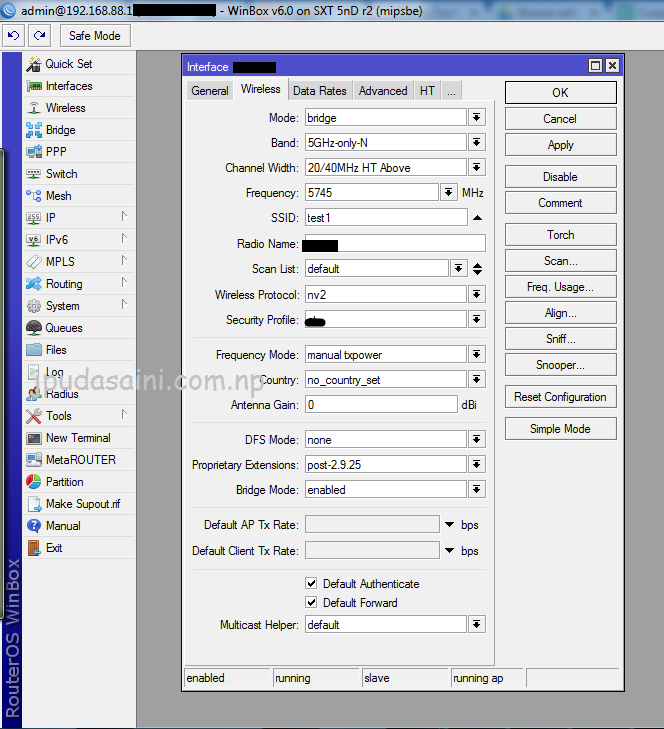Switch to the Data Rates tab
The width and height of the screenshot is (664, 729).
tap(320, 91)
